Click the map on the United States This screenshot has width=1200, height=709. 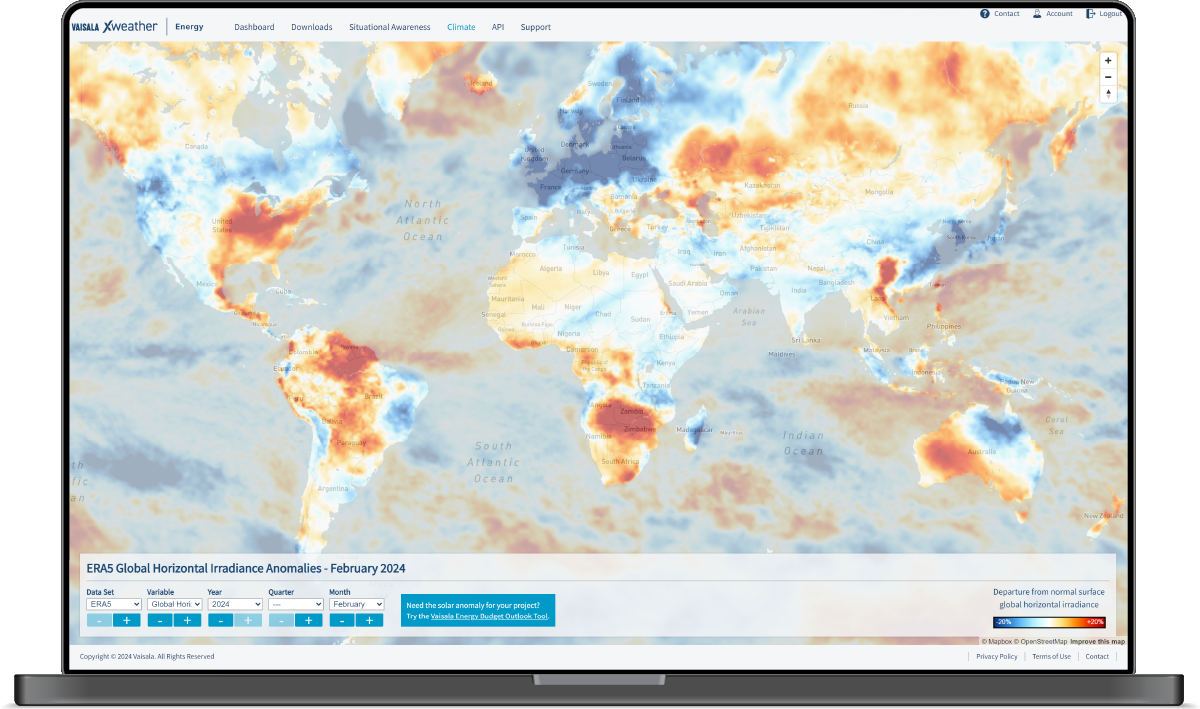(x=222, y=225)
